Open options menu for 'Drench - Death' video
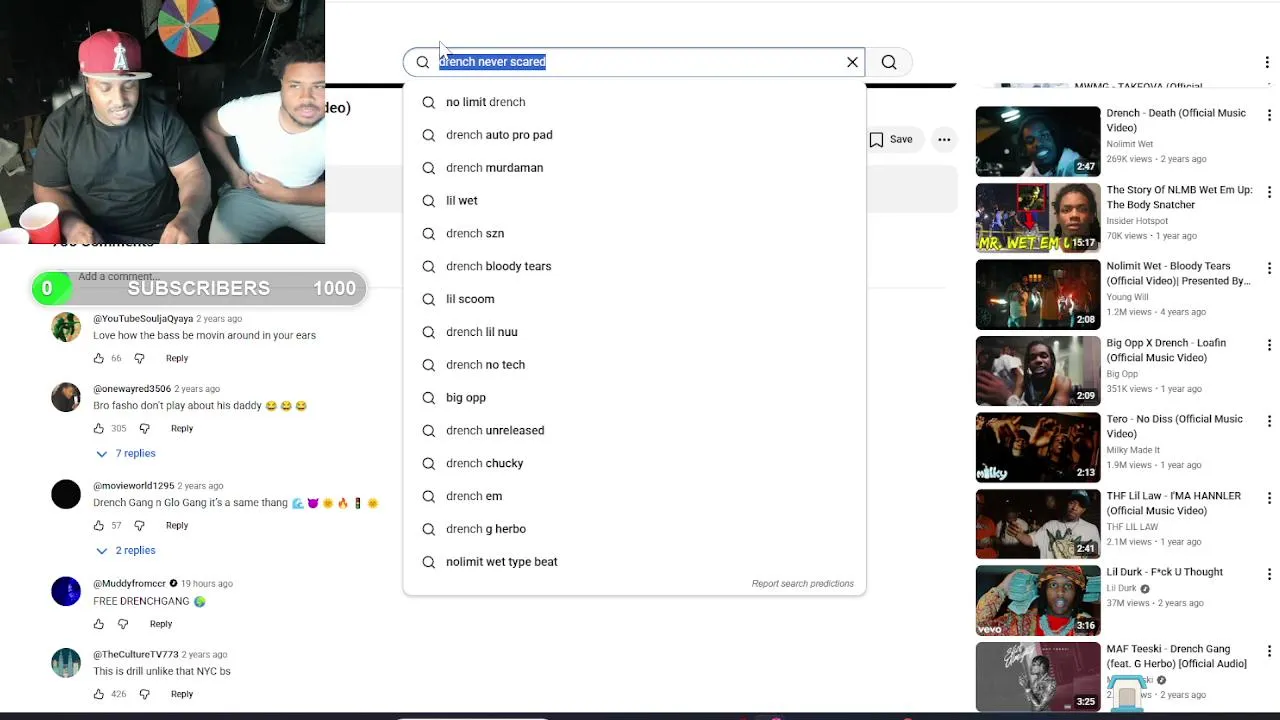 click(1269, 116)
